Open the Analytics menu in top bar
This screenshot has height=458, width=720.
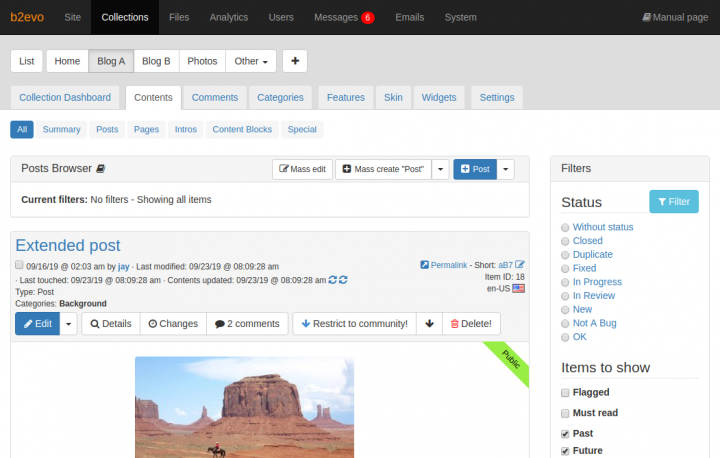pyautogui.click(x=229, y=17)
